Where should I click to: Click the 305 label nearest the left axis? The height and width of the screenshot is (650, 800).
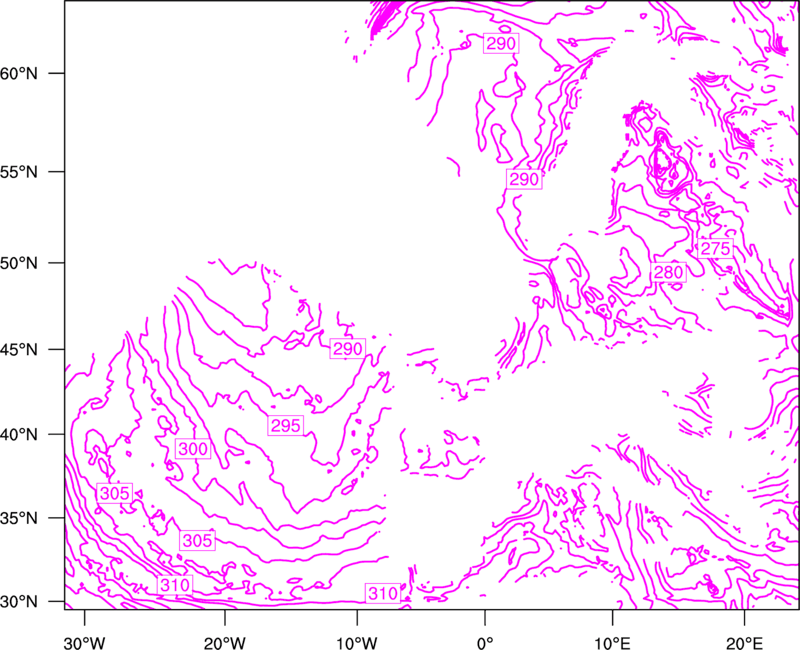(114, 493)
